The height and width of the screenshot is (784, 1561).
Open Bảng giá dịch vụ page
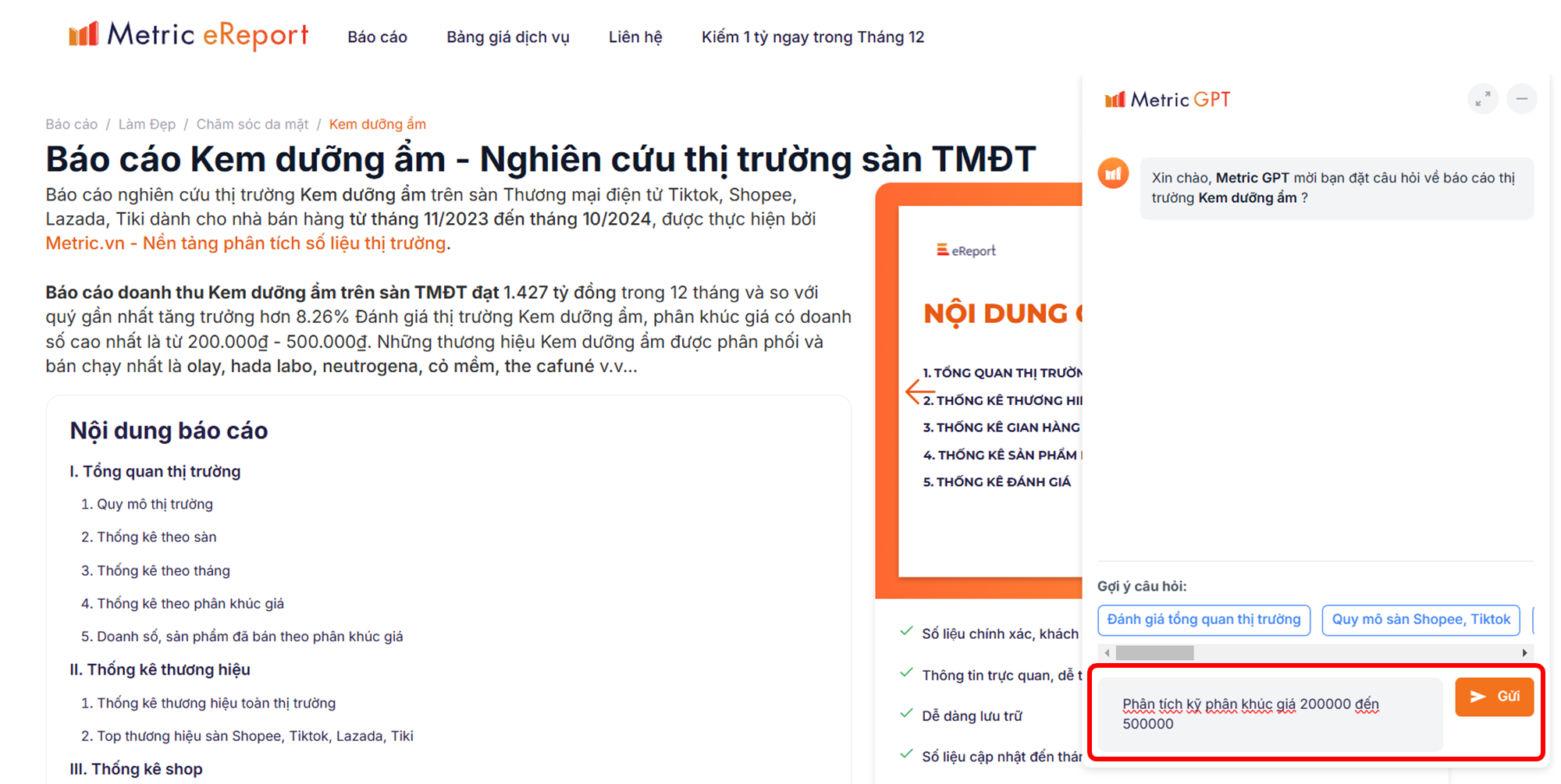[507, 37]
